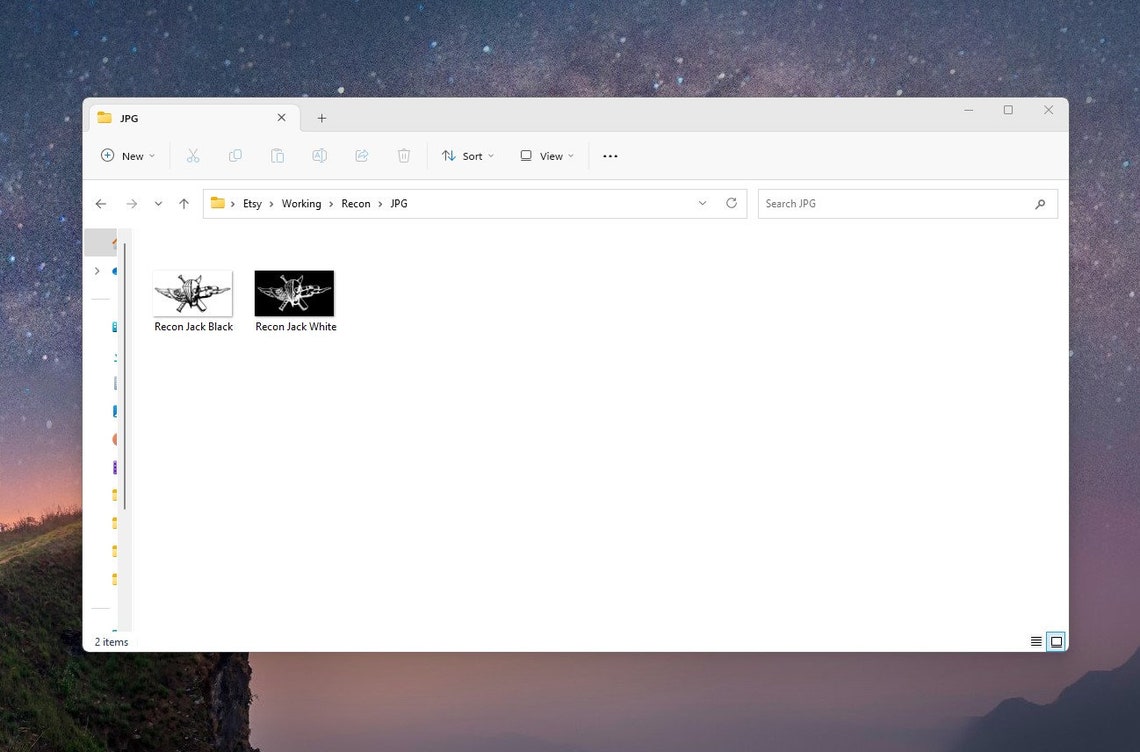Refresh the folder with the reload icon
Image resolution: width=1140 pixels, height=752 pixels.
point(731,203)
